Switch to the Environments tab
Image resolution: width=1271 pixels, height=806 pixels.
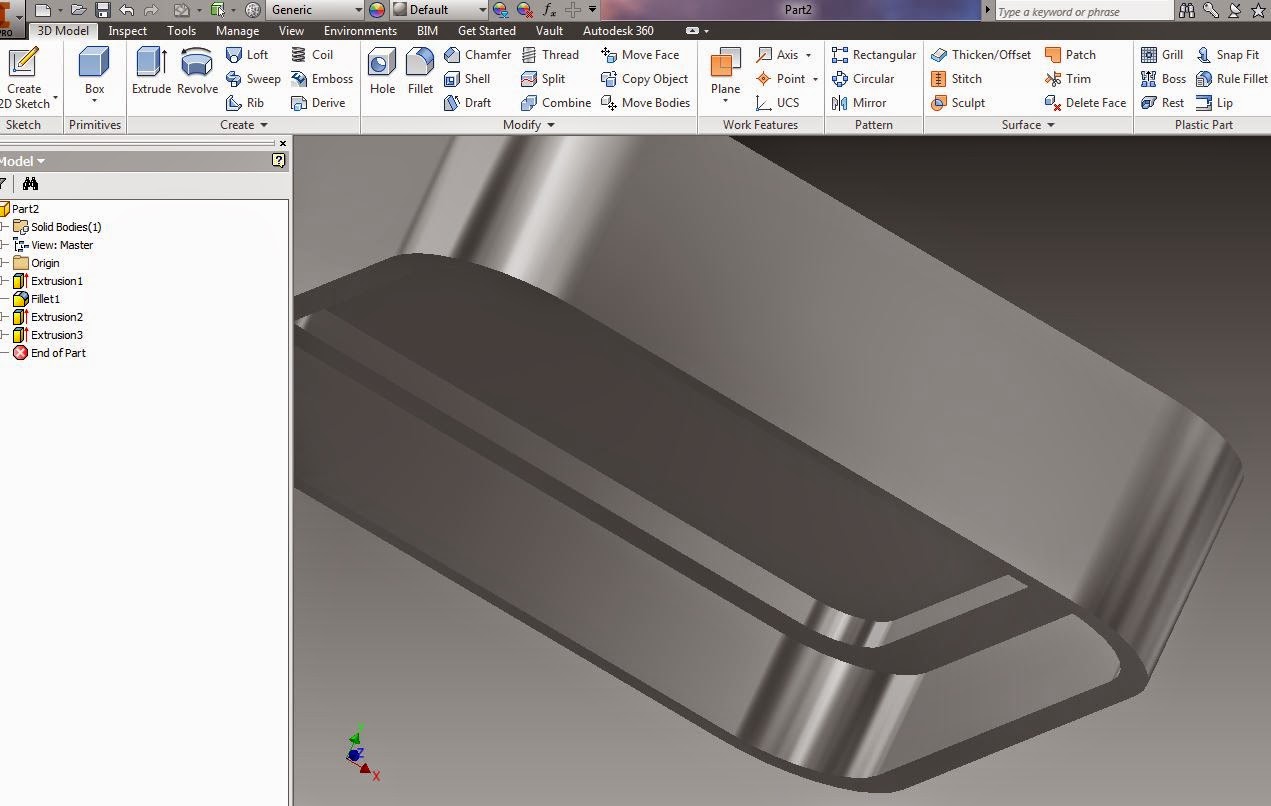(360, 31)
